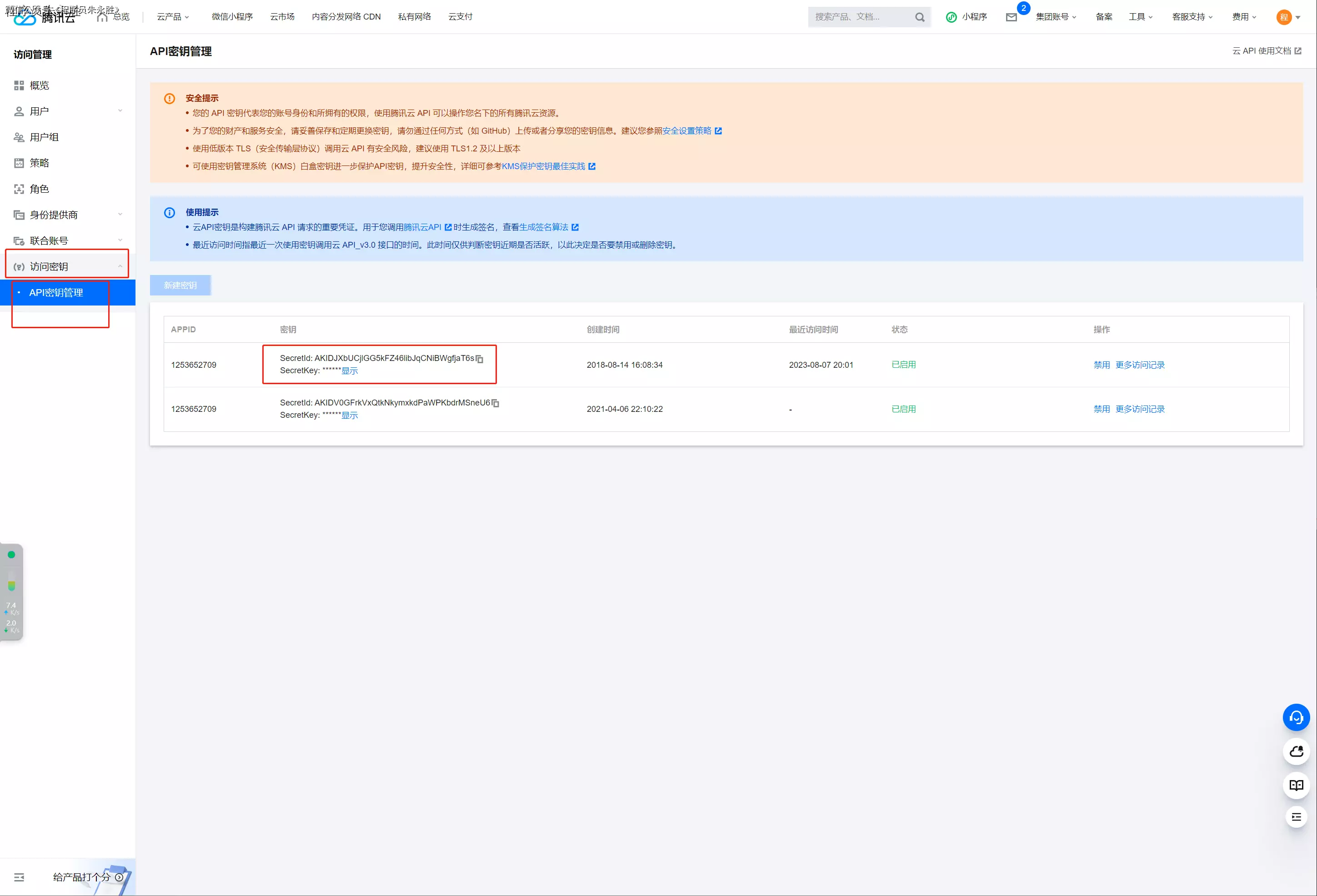Open the 安全设置策略 link

point(686,131)
